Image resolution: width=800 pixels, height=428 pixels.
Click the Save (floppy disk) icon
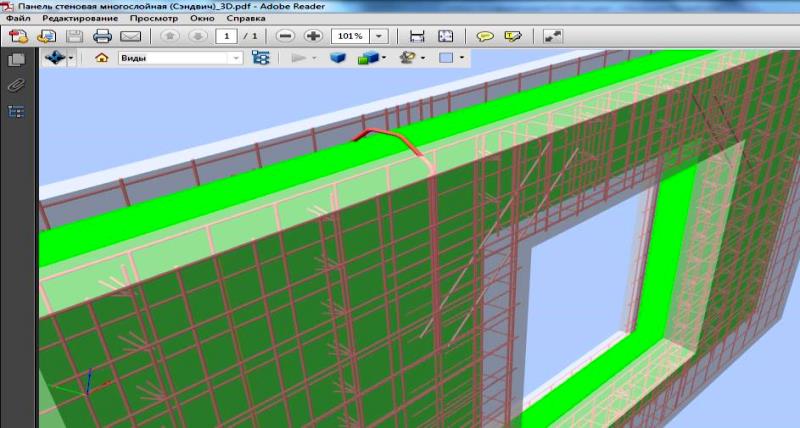click(x=74, y=36)
